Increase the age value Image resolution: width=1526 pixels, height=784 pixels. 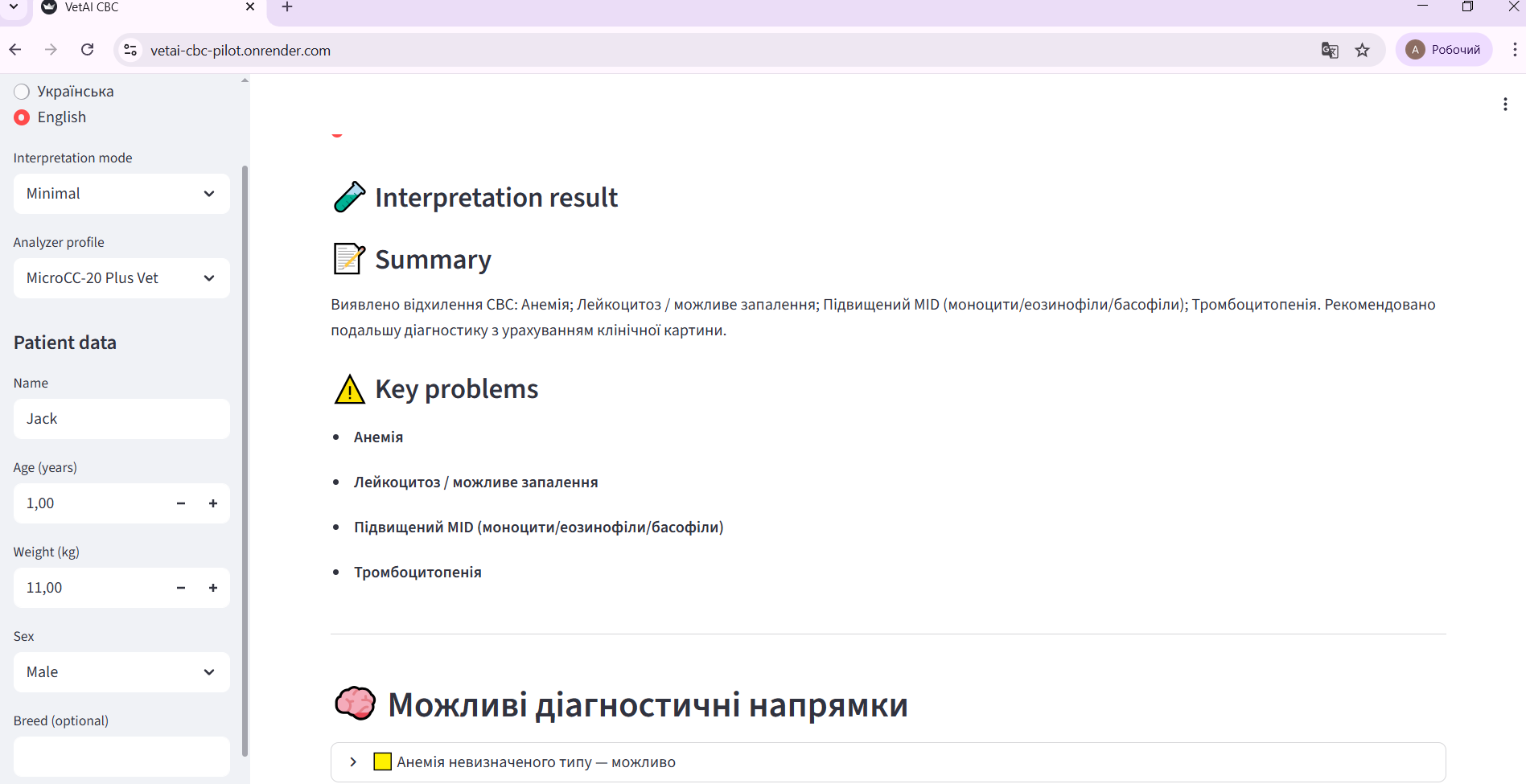tap(213, 503)
